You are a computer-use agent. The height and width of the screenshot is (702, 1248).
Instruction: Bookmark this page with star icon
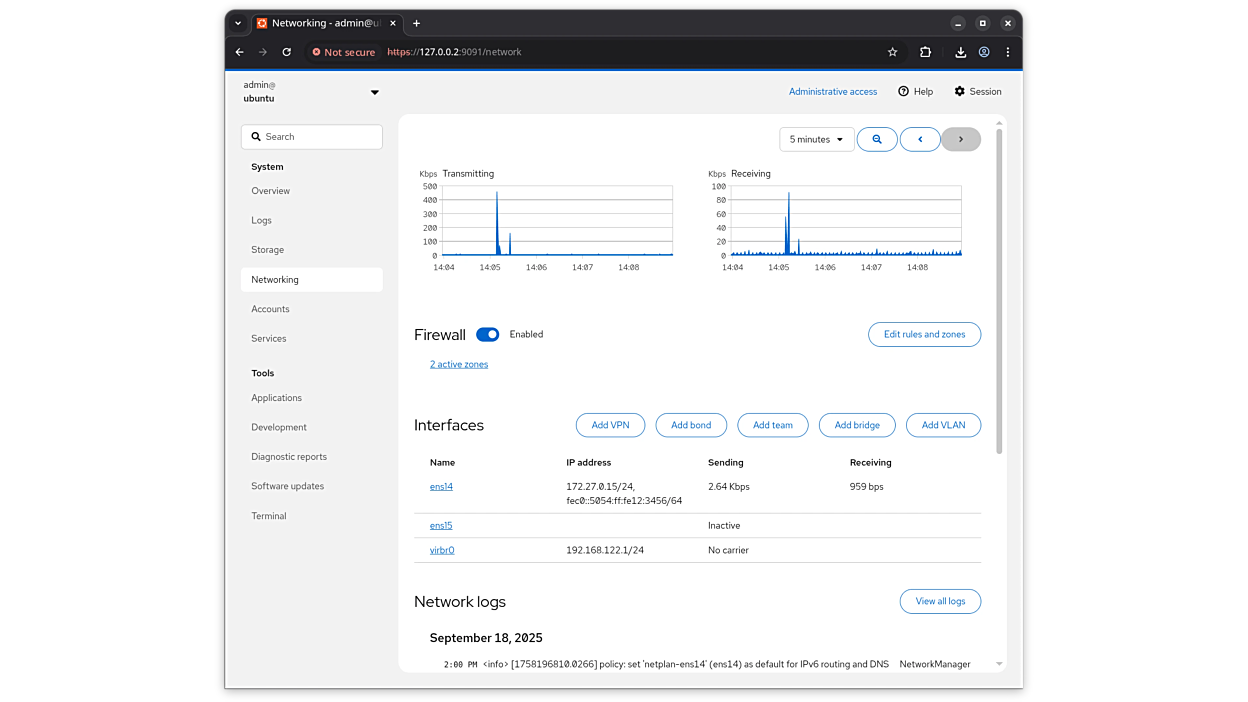[893, 52]
